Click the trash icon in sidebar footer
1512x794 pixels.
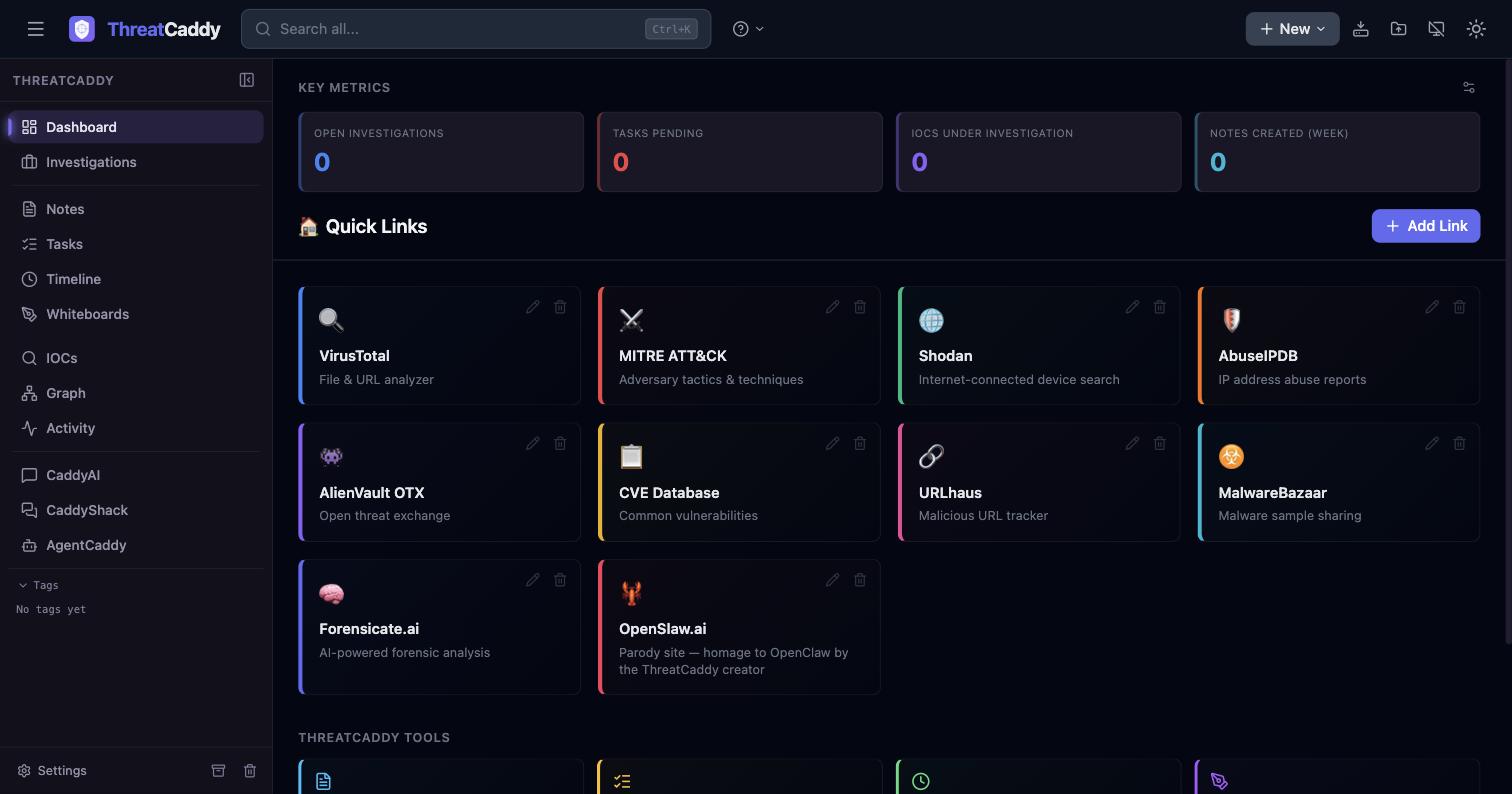250,770
